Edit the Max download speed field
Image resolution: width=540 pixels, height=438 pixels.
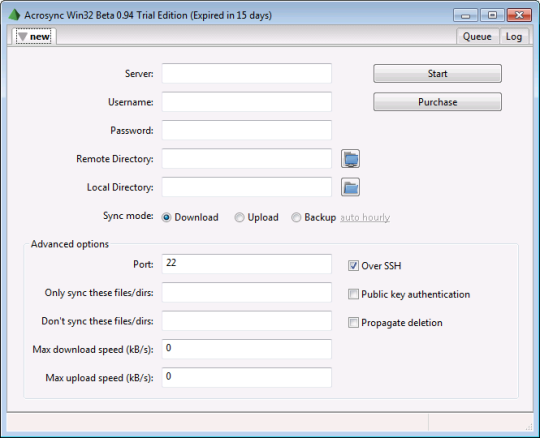tap(247, 349)
